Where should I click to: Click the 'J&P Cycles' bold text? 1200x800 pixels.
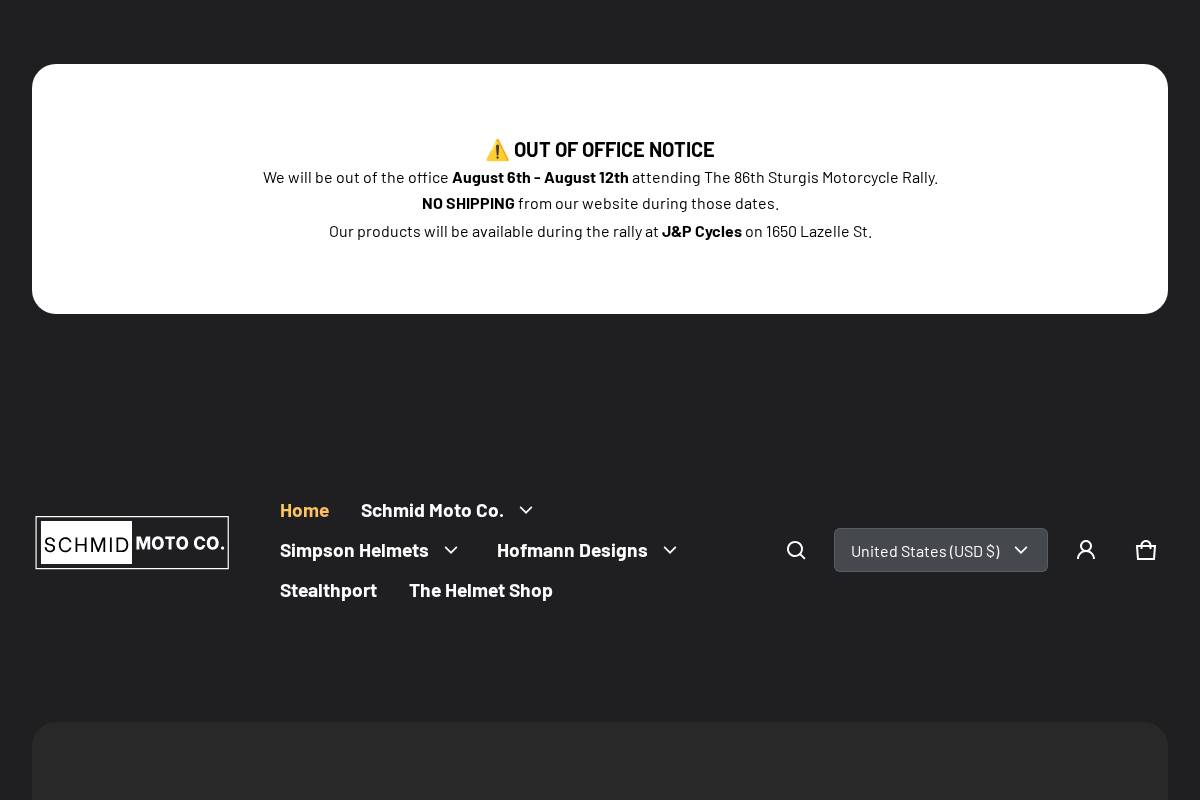[x=702, y=231]
